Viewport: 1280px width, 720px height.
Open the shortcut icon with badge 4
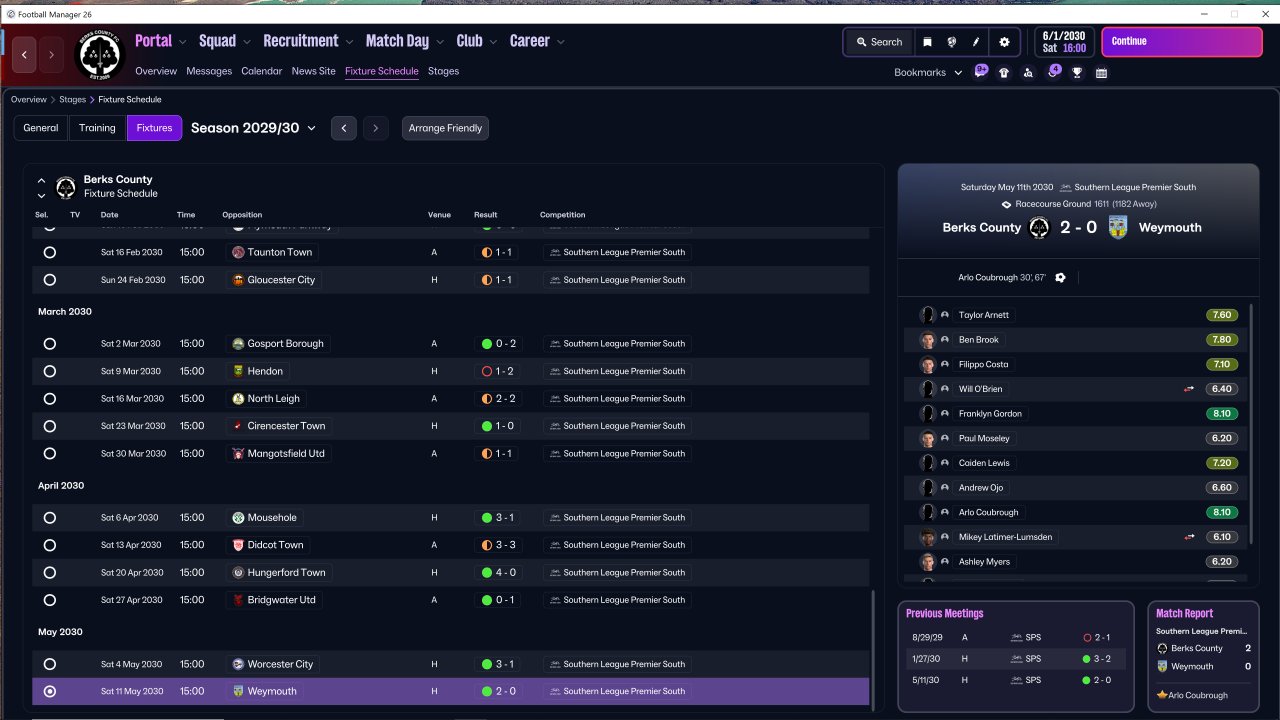pos(1053,72)
